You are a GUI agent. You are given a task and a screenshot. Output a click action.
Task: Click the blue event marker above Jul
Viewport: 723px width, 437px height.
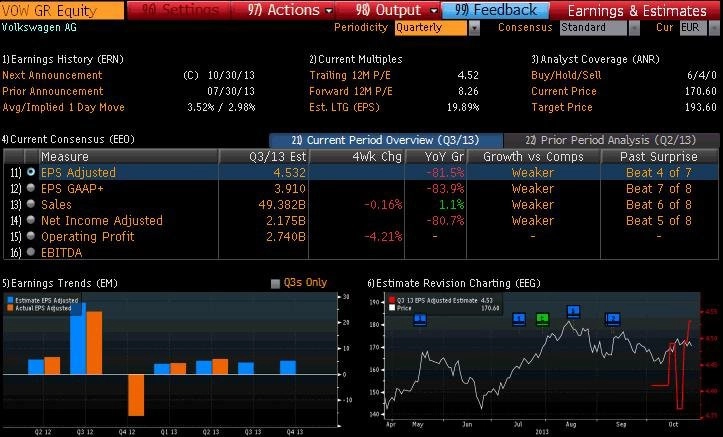[519, 319]
